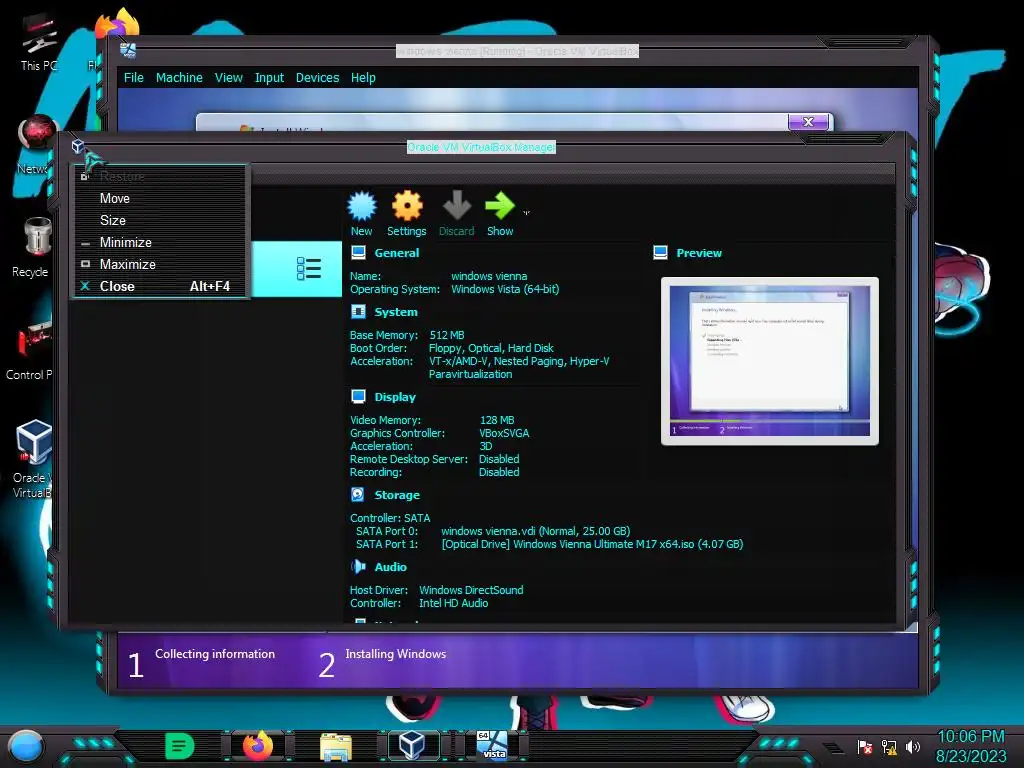
Task: Click the System section header link
Action: (396, 312)
